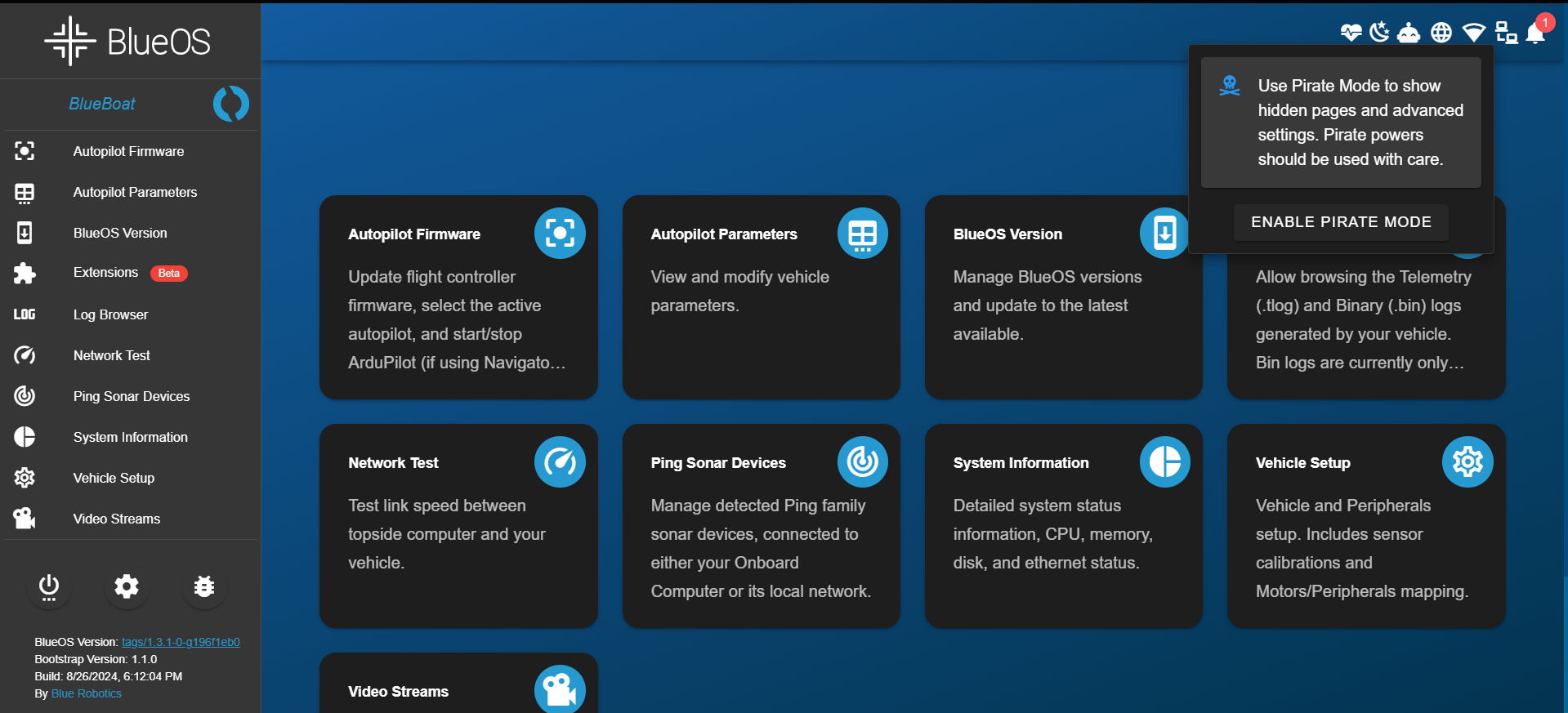Click the BlueOS Version card's download icon
Viewport: 1568px width, 713px height.
coord(1164,234)
